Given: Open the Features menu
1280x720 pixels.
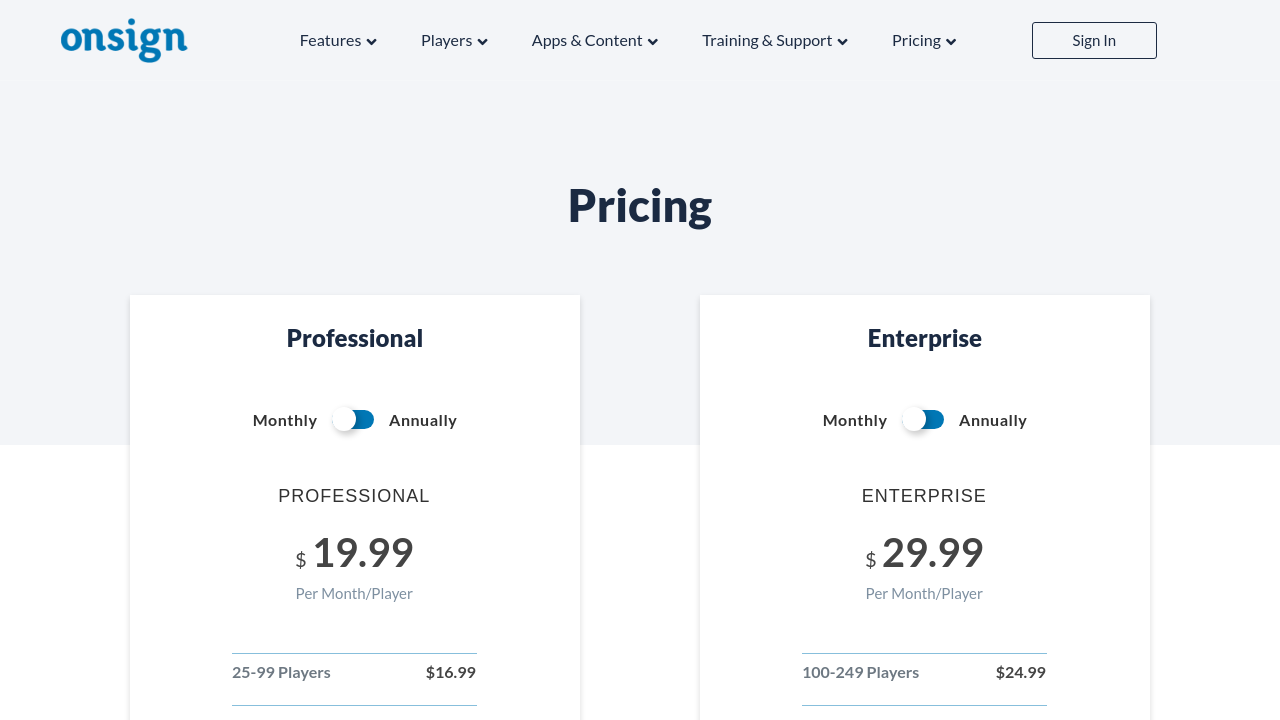Looking at the screenshot, I should [x=330, y=40].
